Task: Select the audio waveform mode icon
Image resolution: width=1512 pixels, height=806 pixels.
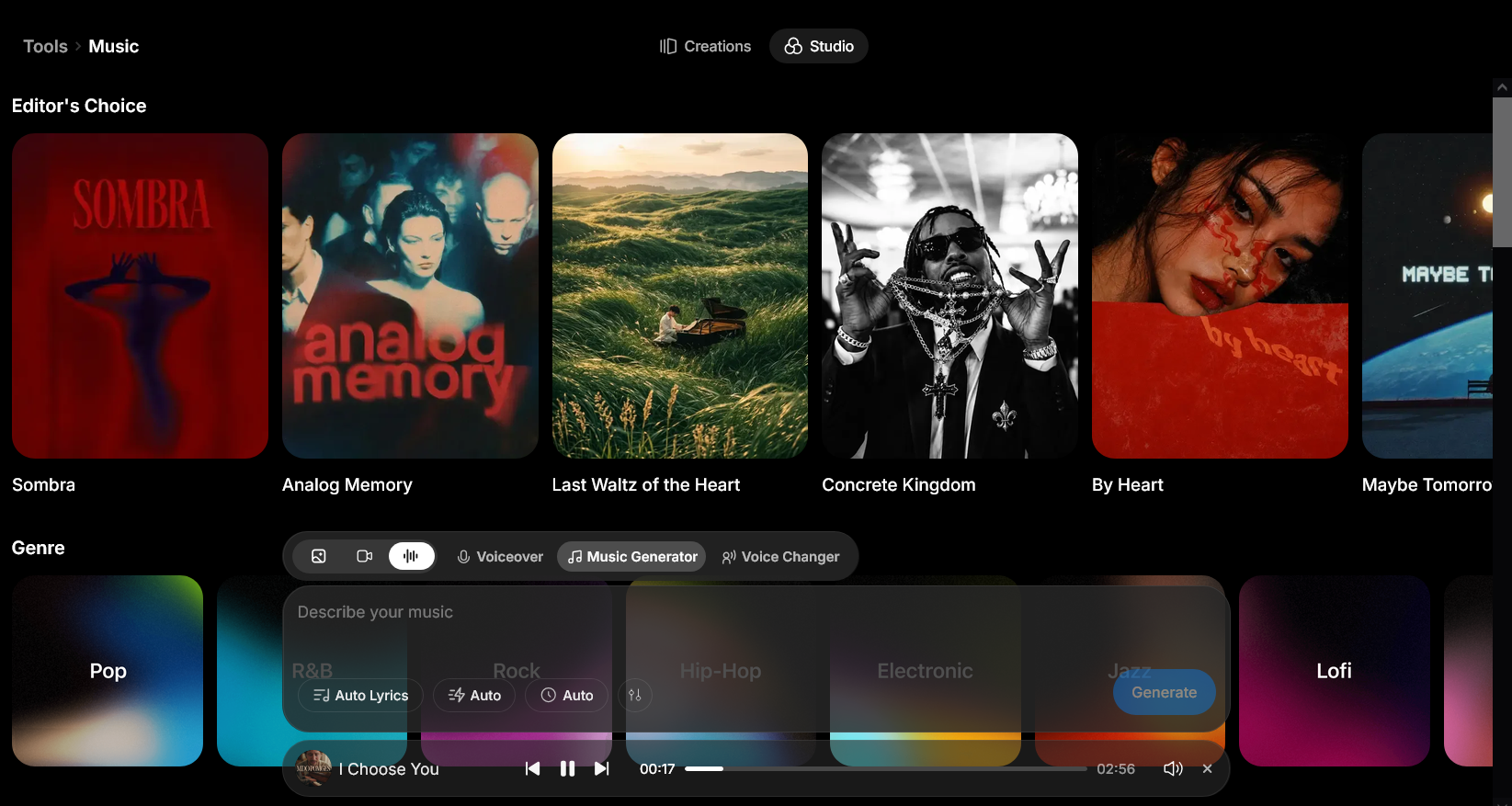Action: [x=411, y=556]
